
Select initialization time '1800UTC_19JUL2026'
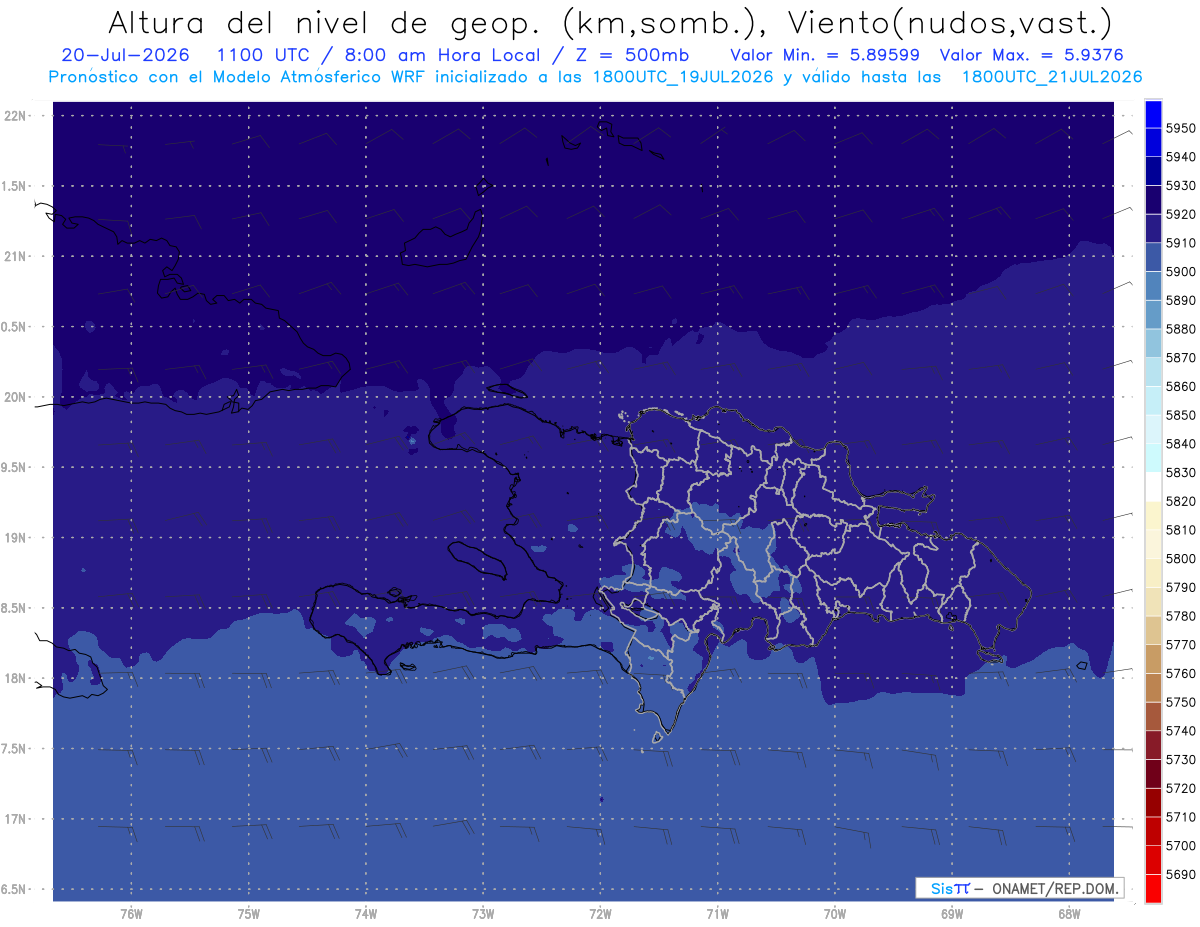tap(683, 77)
